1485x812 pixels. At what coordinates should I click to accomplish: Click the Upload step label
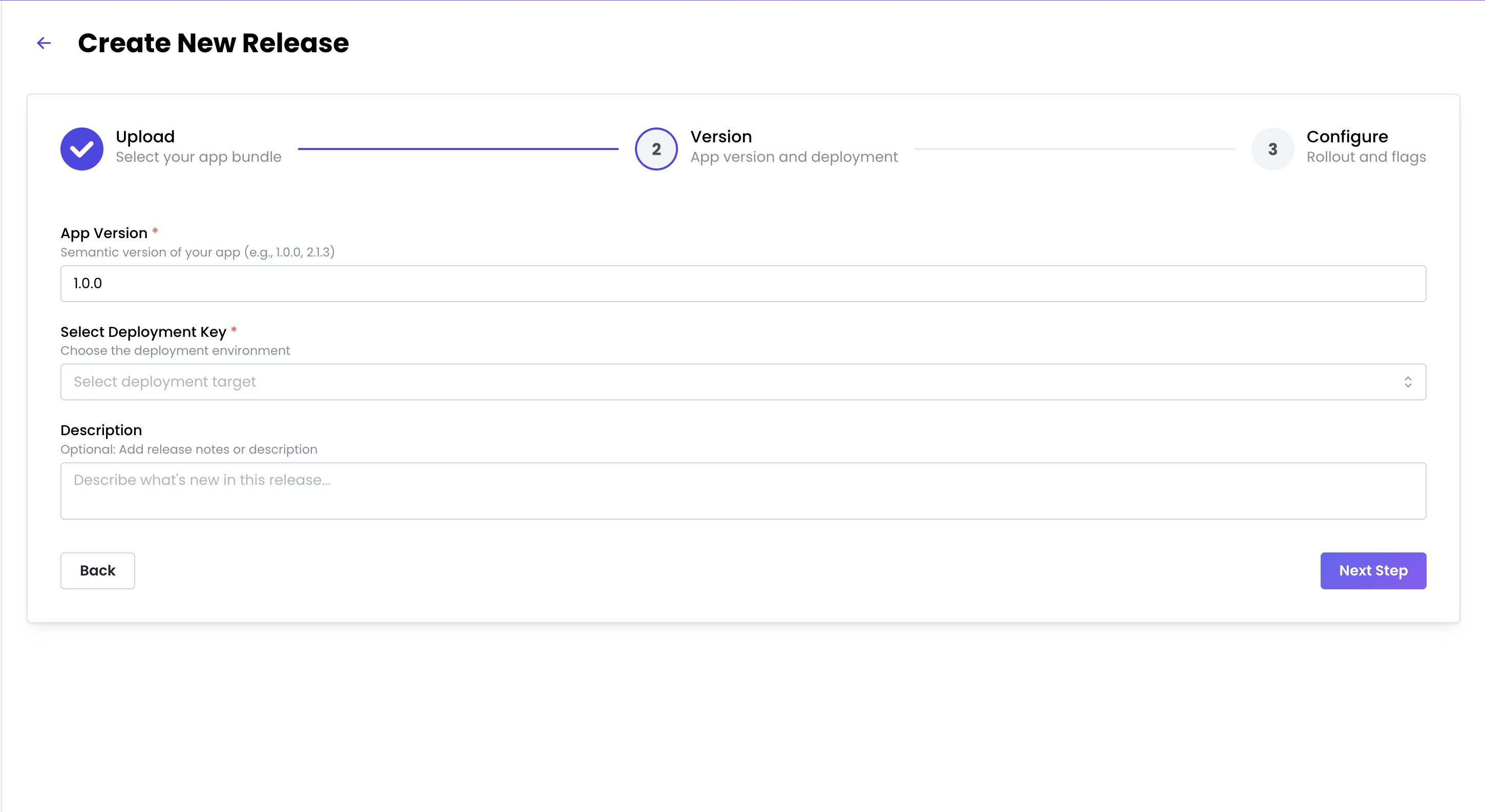click(x=145, y=137)
